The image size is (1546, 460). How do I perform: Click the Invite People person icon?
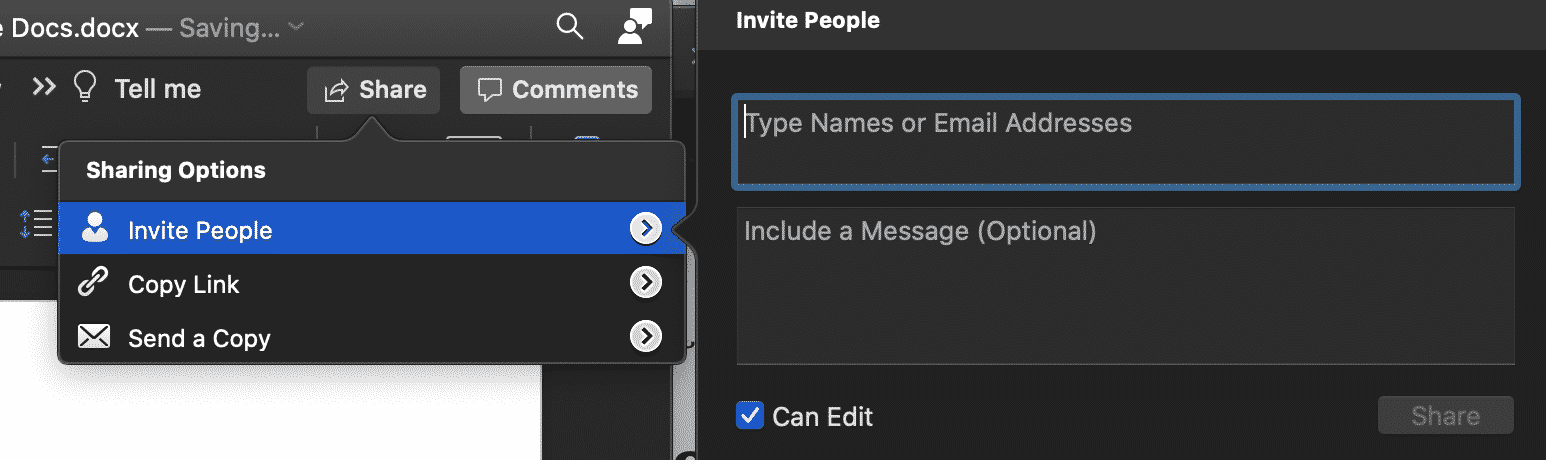click(x=94, y=229)
